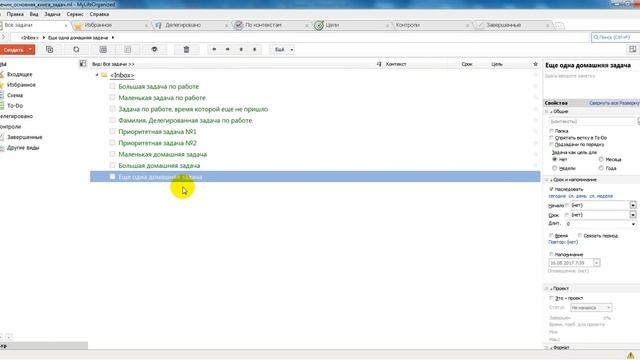This screenshot has height=360, width=640.
Task: Toggle the Папка checkbox
Action: pyautogui.click(x=551, y=131)
